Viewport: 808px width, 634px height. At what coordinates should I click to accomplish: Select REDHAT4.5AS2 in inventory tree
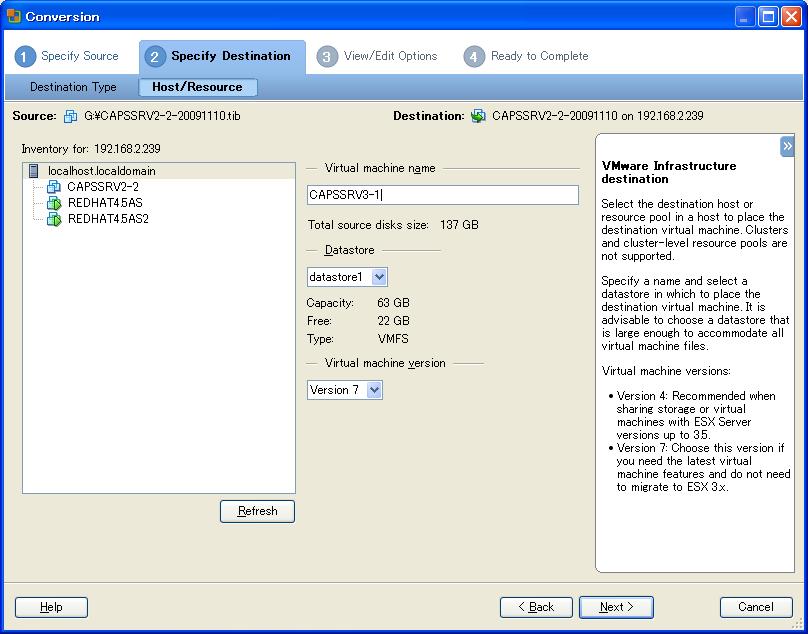[x=108, y=219]
